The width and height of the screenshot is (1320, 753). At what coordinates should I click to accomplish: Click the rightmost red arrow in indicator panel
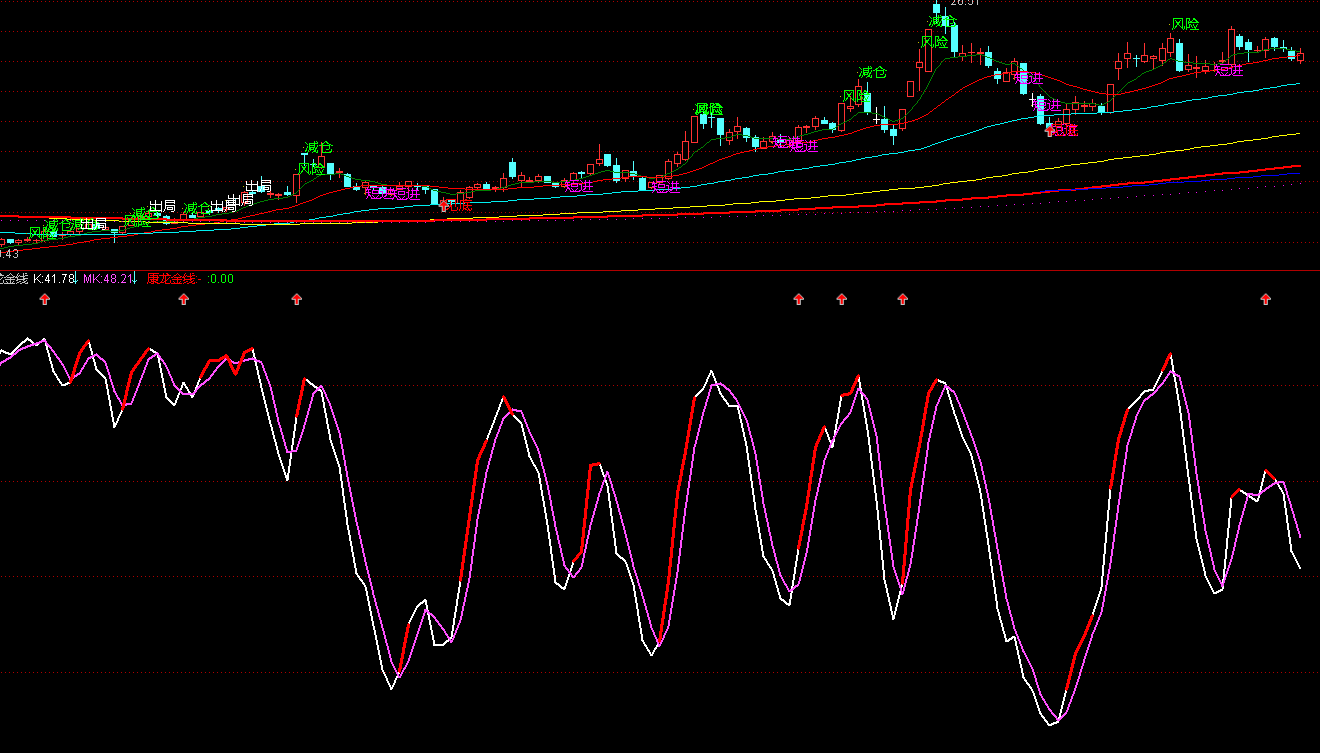coord(1266,298)
